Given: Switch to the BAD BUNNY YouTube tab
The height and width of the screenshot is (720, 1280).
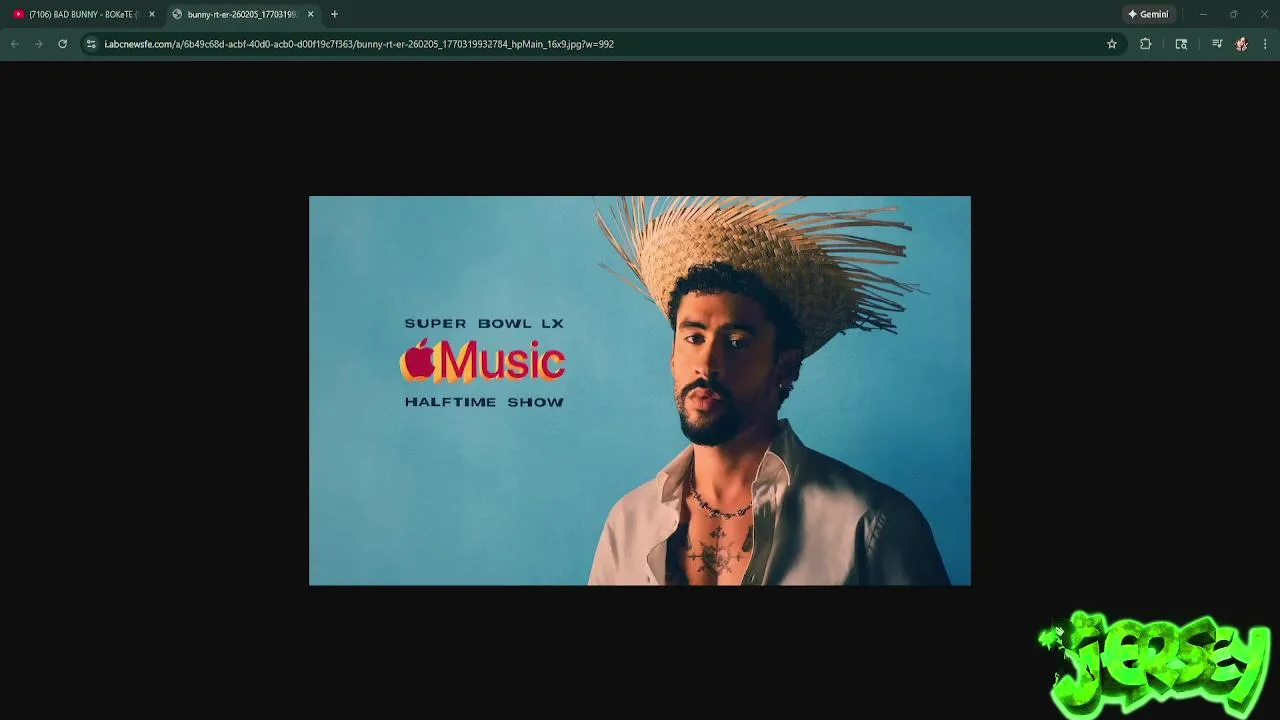Looking at the screenshot, I should pyautogui.click(x=84, y=14).
